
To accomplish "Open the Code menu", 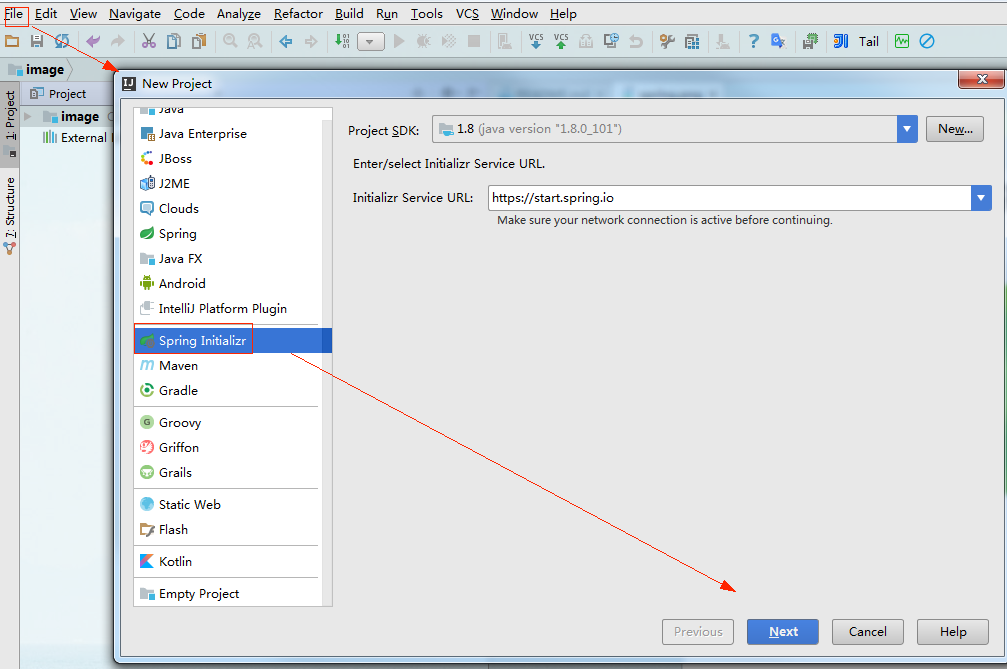I will [189, 13].
